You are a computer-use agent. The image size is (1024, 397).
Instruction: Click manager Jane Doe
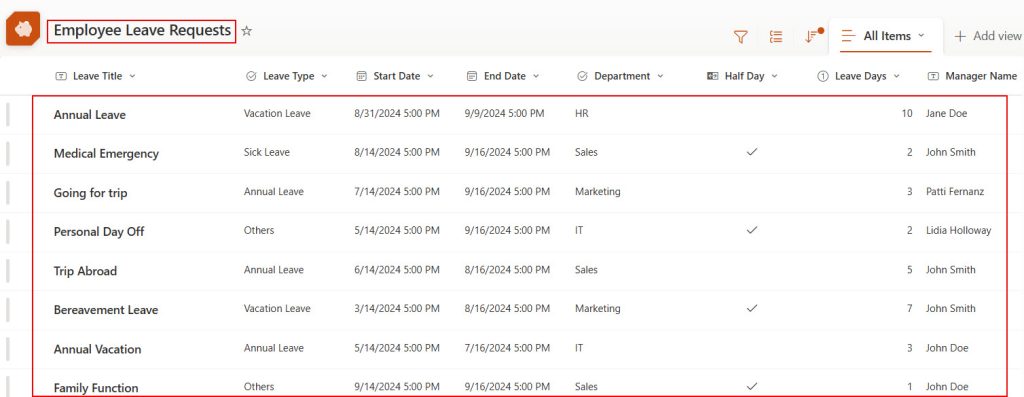(x=946, y=114)
